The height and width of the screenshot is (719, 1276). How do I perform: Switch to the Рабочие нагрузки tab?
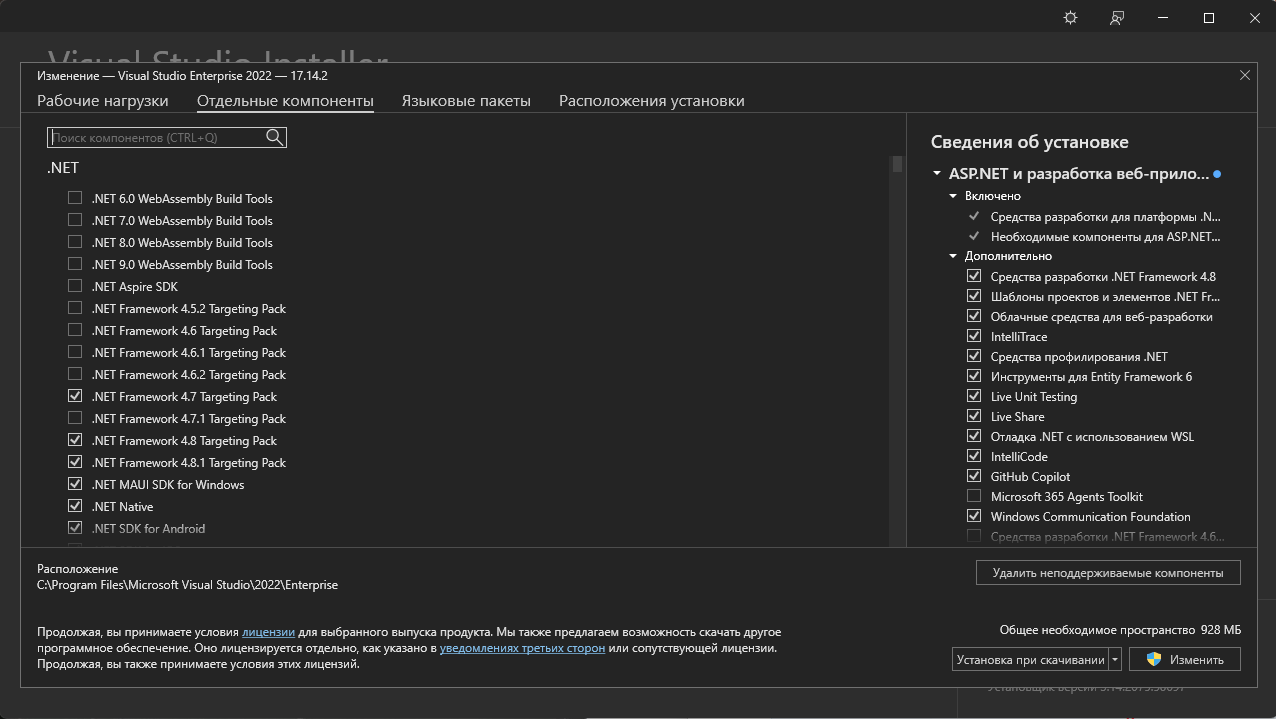pos(103,101)
